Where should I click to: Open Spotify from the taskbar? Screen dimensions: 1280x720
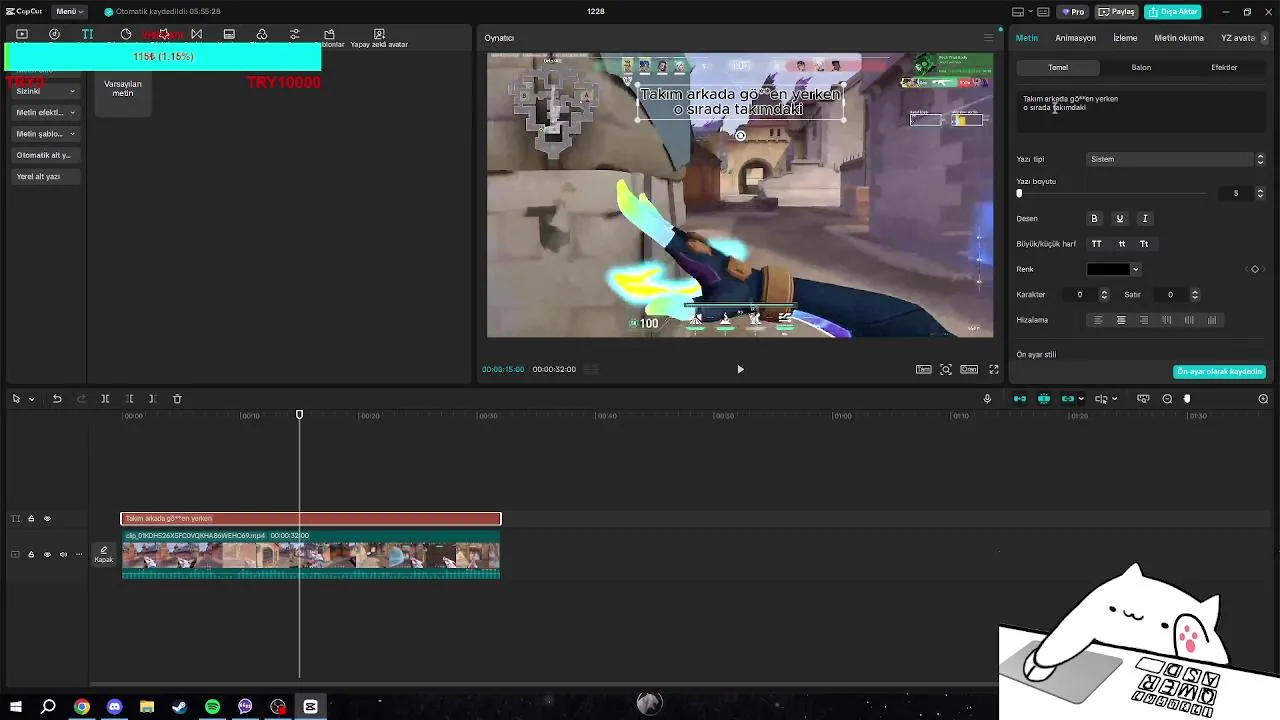tap(212, 707)
